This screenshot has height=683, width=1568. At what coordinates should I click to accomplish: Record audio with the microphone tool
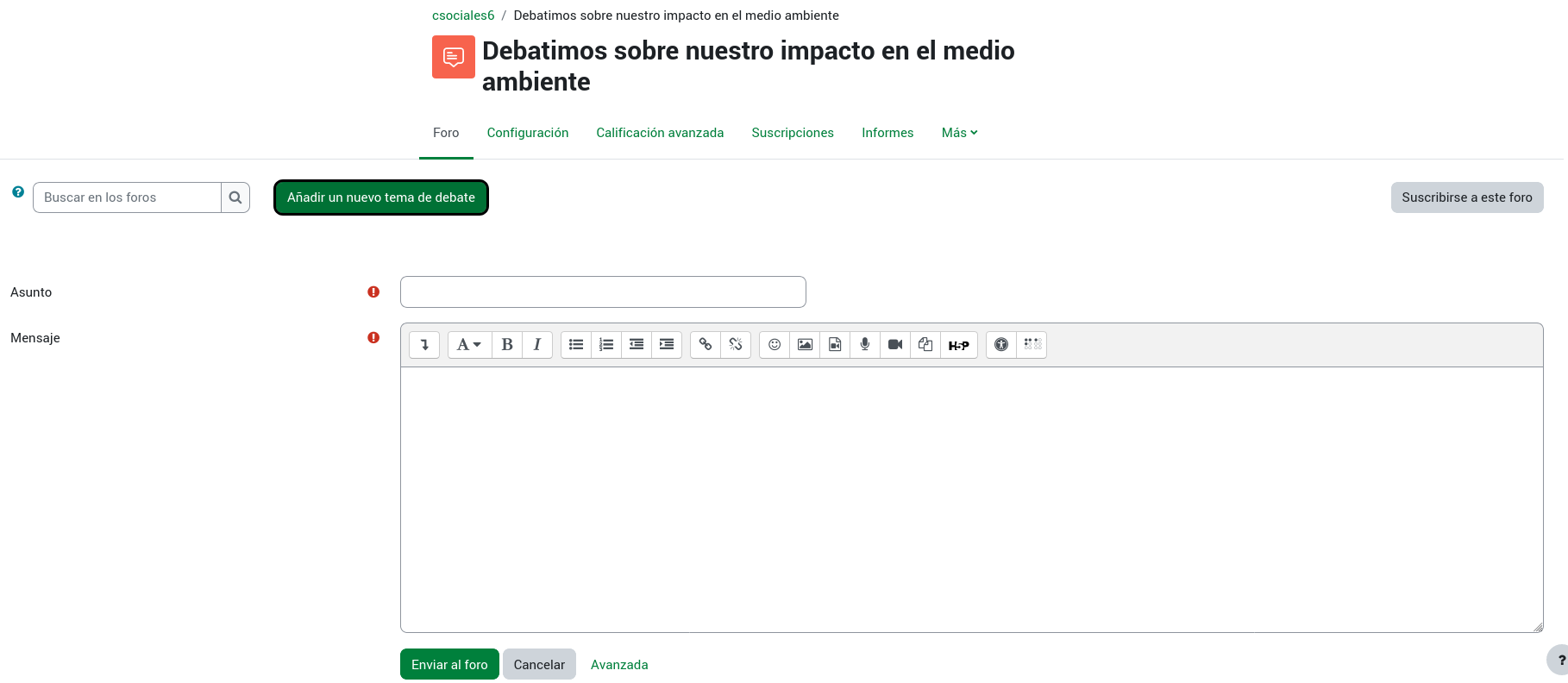tap(865, 345)
